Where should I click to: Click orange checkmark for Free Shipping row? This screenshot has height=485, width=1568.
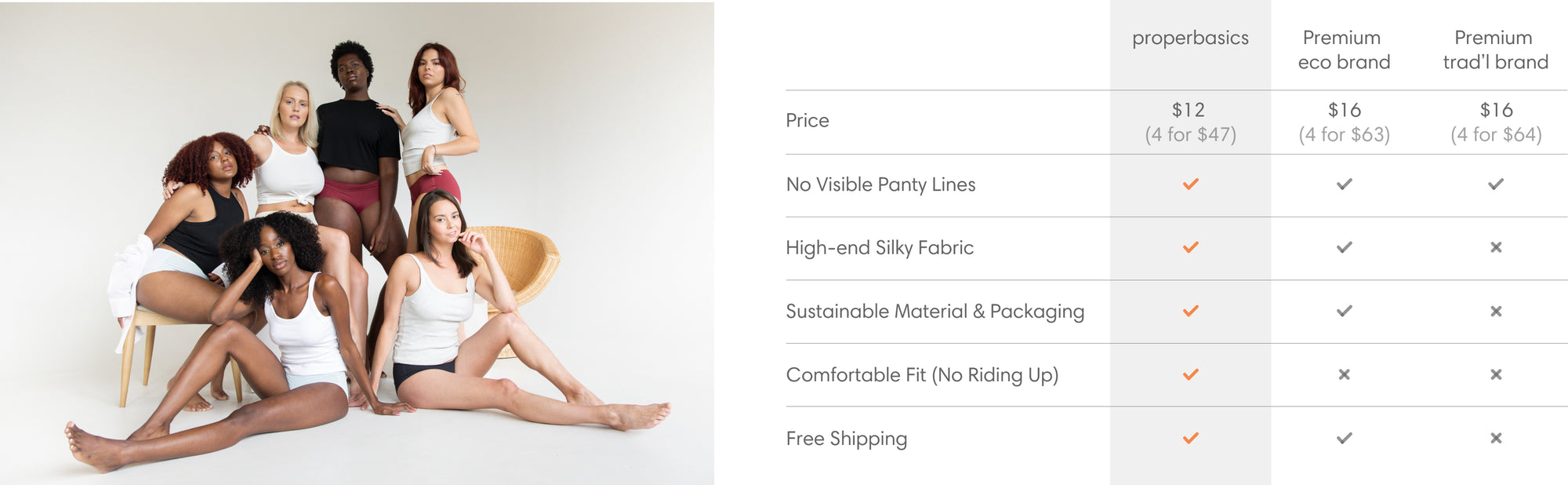pos(1190,438)
